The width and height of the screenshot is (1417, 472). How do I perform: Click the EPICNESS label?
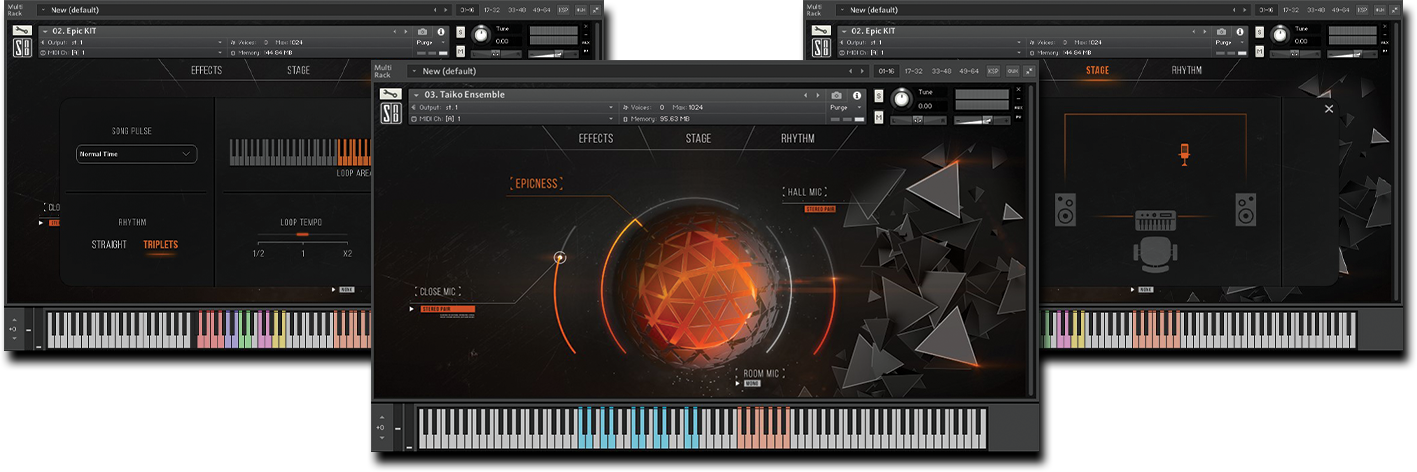(x=536, y=183)
